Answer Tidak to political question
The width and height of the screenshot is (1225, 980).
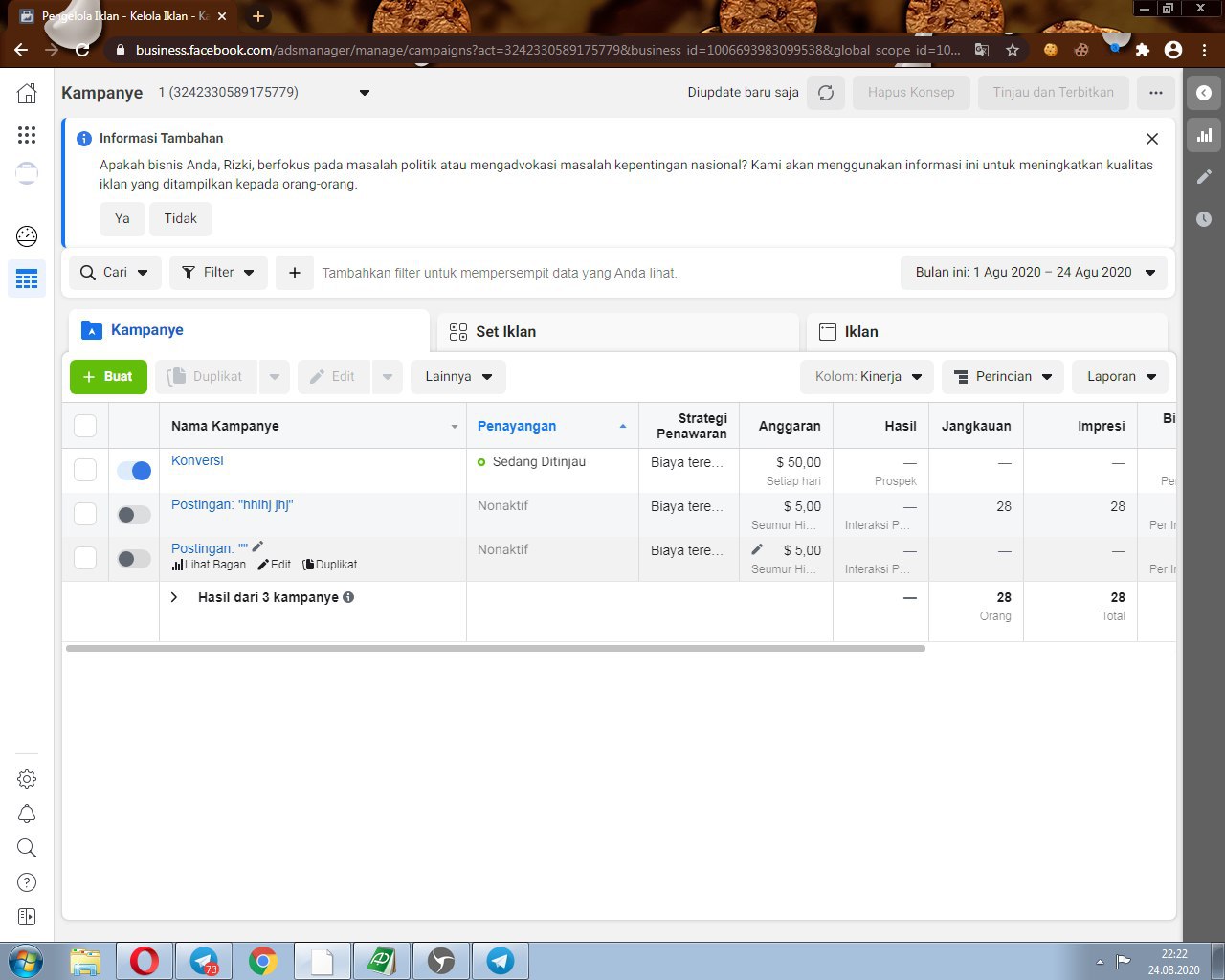click(180, 219)
